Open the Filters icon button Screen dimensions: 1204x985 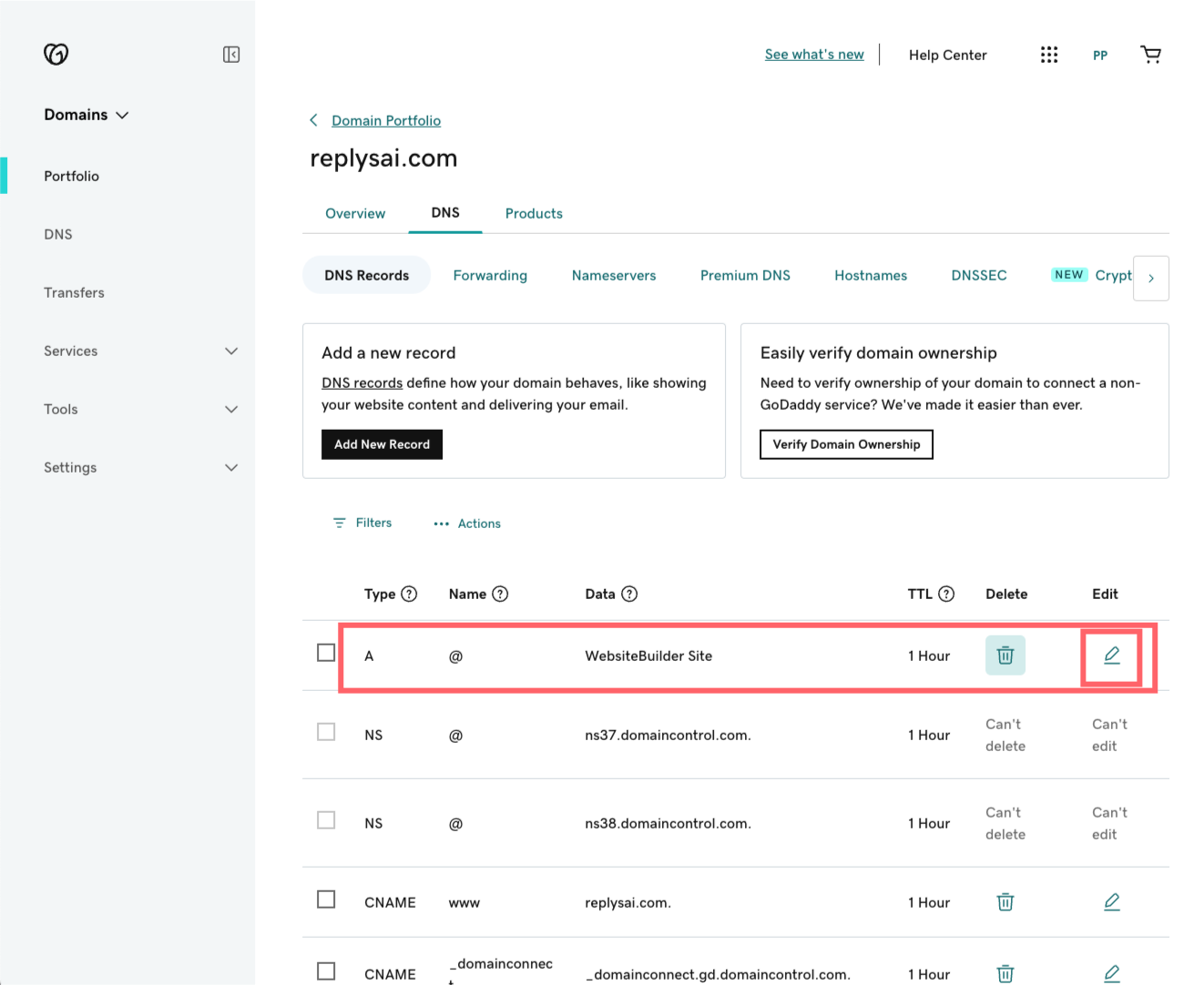(362, 523)
